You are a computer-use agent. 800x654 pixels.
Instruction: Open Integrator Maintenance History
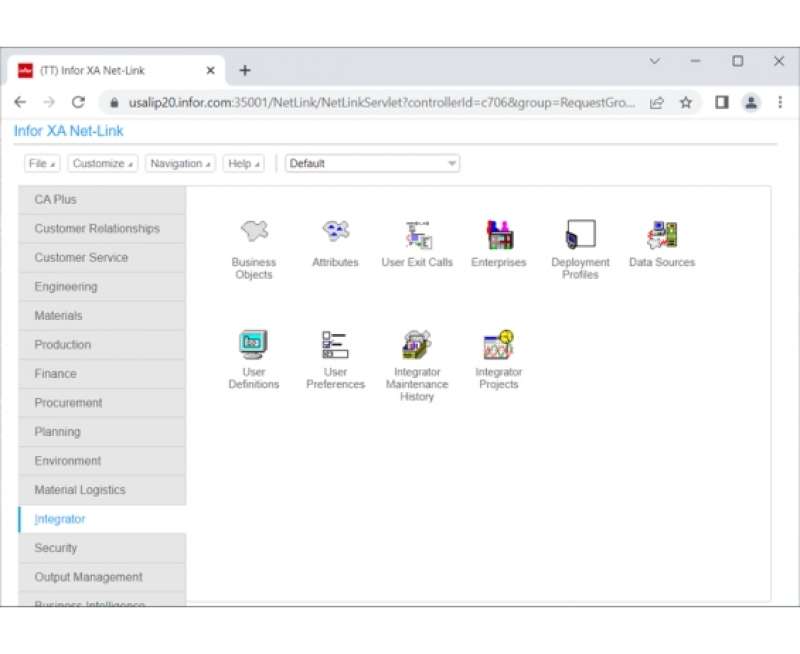(416, 344)
